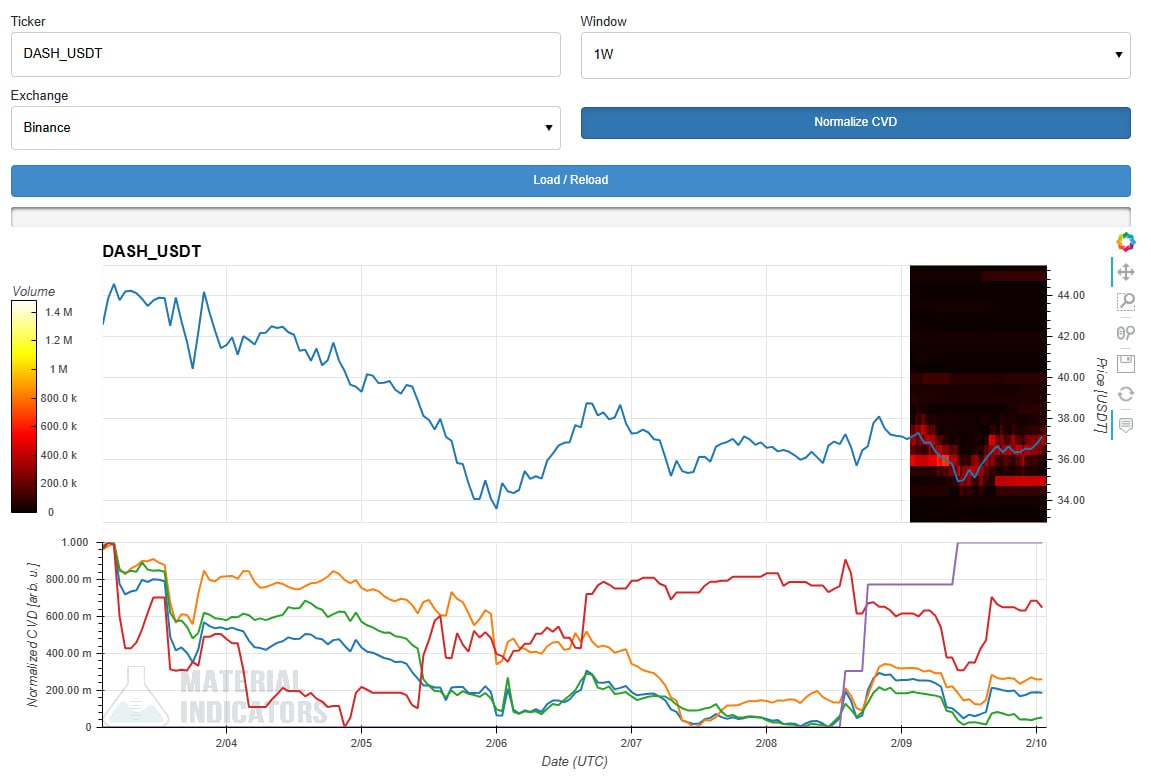The image size is (1151, 781).
Task: Reset the chart view
Action: click(1125, 393)
